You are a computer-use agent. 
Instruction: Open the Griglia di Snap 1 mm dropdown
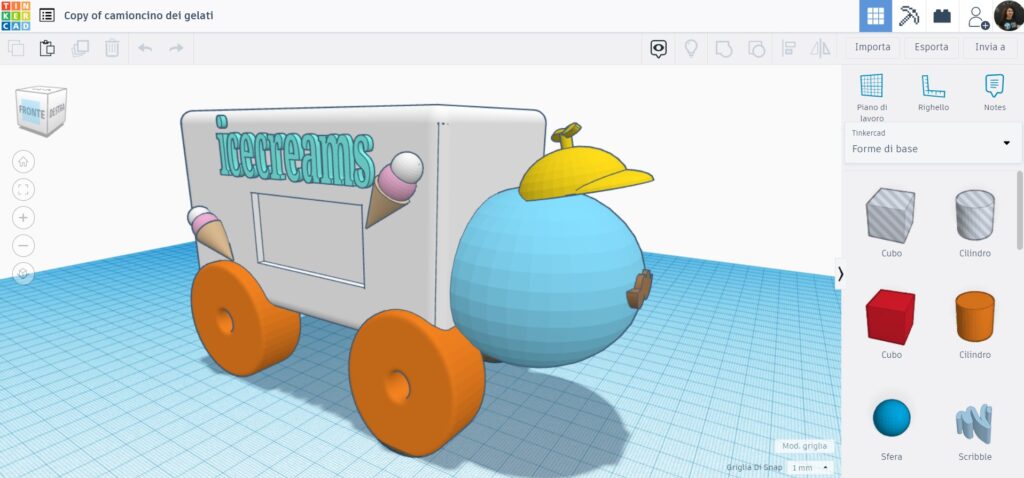coord(810,467)
